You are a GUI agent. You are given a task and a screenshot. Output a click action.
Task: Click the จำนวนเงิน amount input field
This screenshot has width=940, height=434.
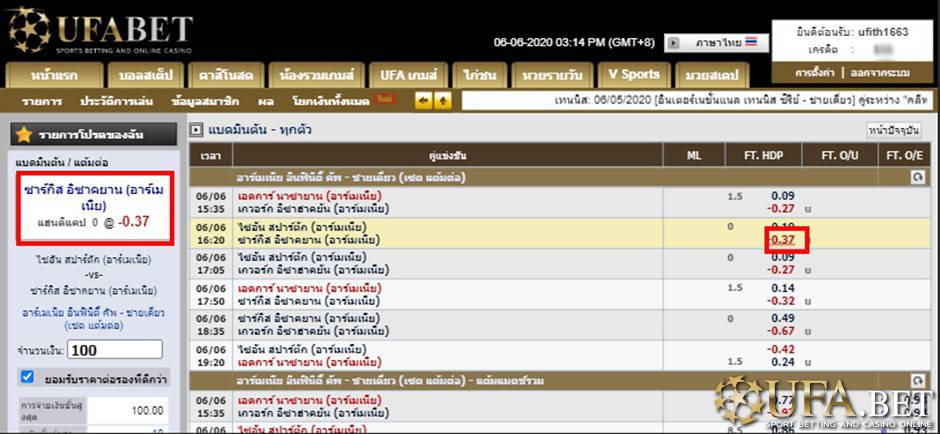(x=115, y=349)
